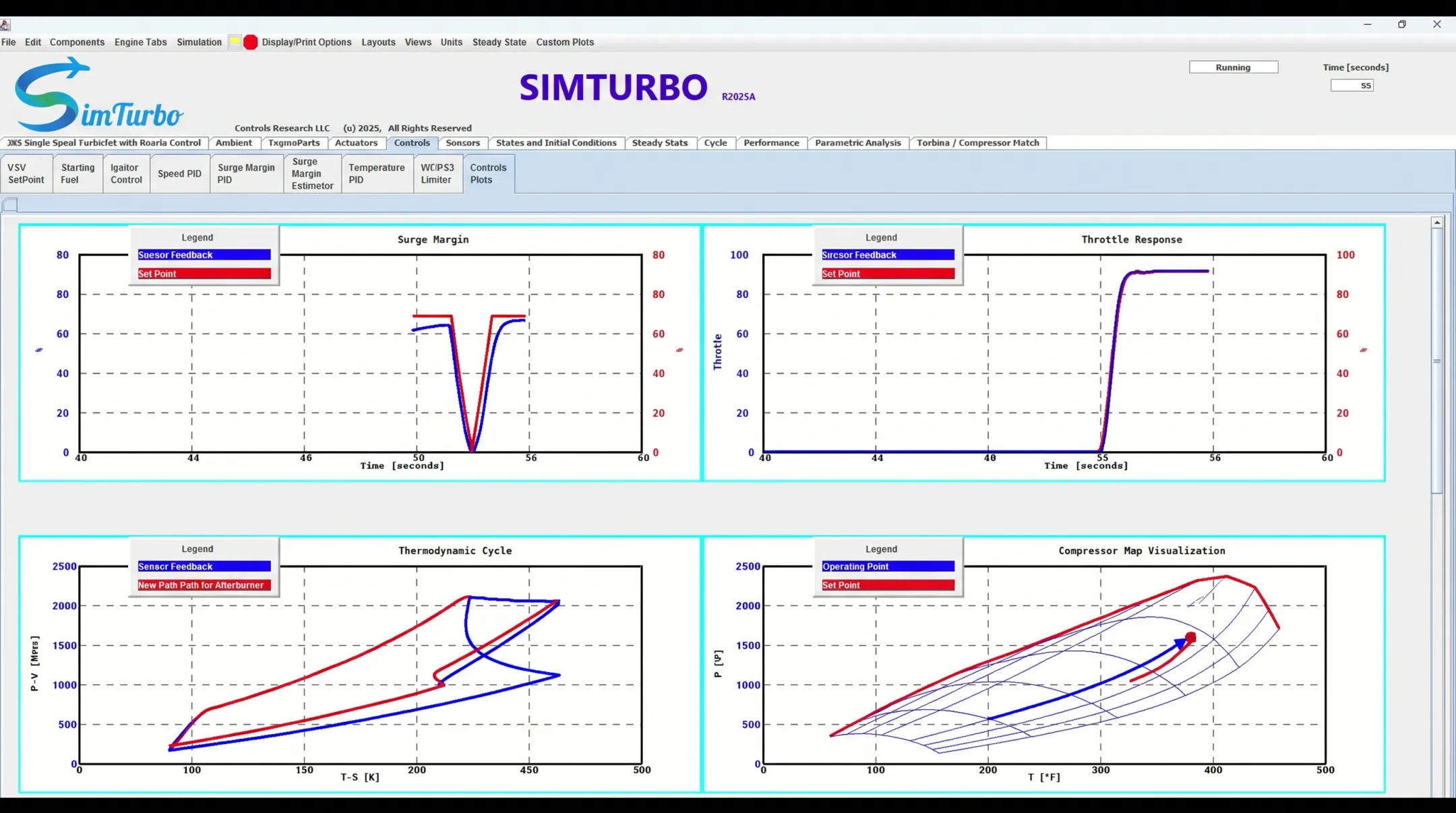Viewport: 1456px width, 813px height.
Task: Open Torbina / Compressor Match tab
Action: [x=978, y=143]
